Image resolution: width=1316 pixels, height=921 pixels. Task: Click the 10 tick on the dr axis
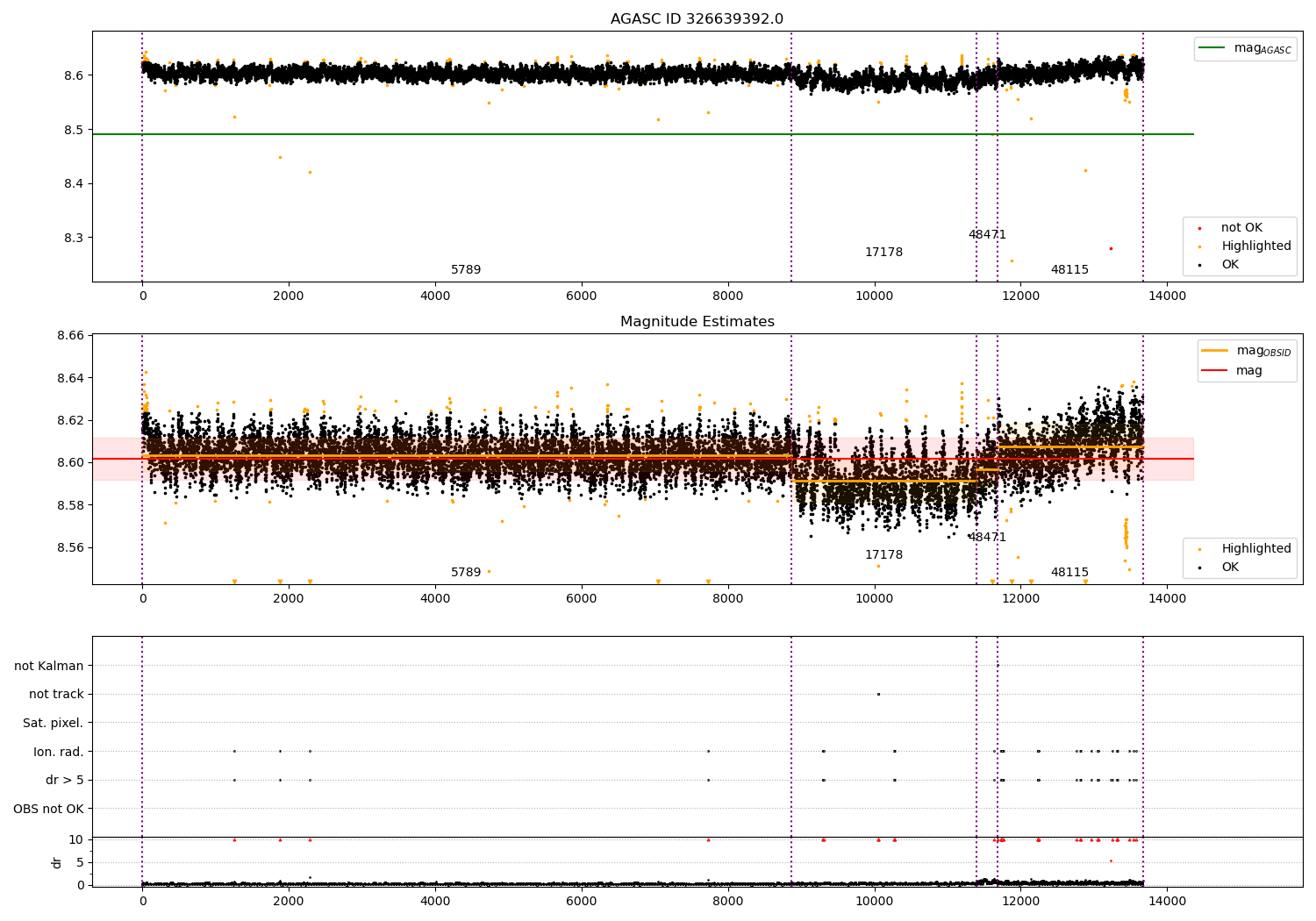[76, 840]
